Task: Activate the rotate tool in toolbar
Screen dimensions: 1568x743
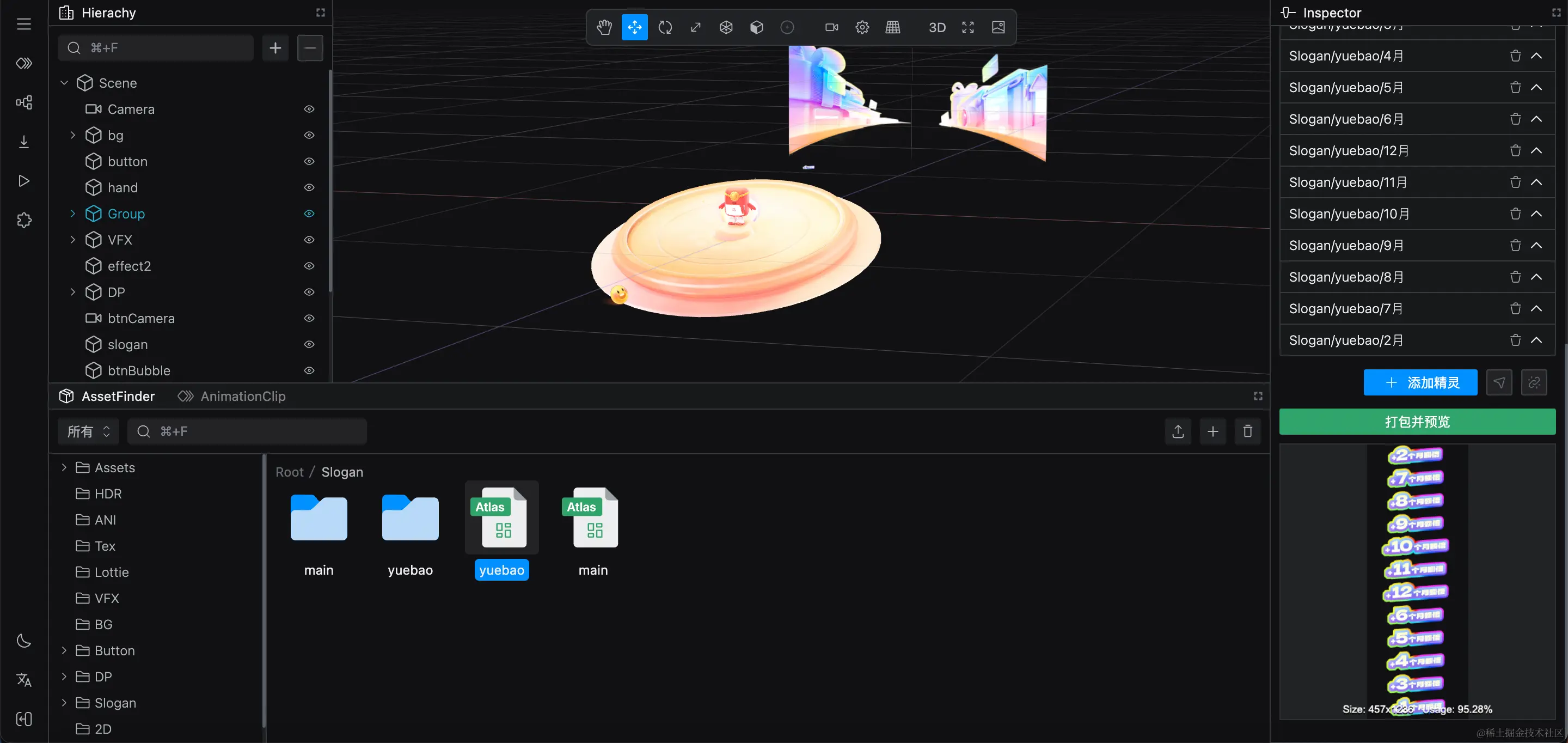Action: [665, 27]
